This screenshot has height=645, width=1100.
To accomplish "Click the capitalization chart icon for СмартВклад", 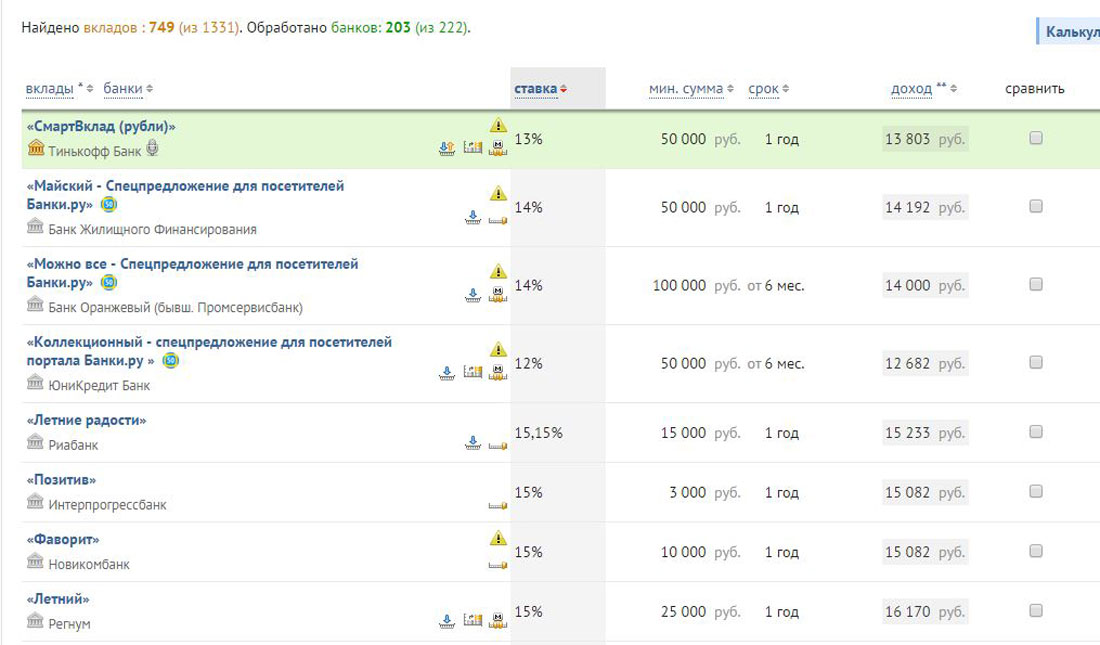I will 473,147.
